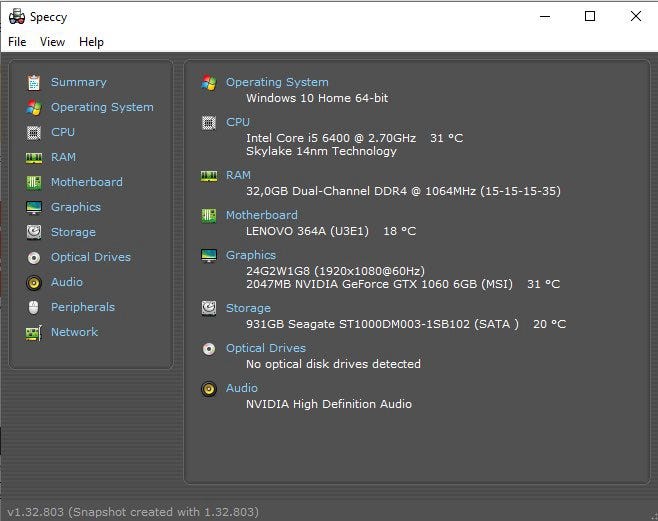Viewport: 658px width, 521px height.
Task: Click the Summary clipboard icon in sidebar
Action: click(34, 82)
